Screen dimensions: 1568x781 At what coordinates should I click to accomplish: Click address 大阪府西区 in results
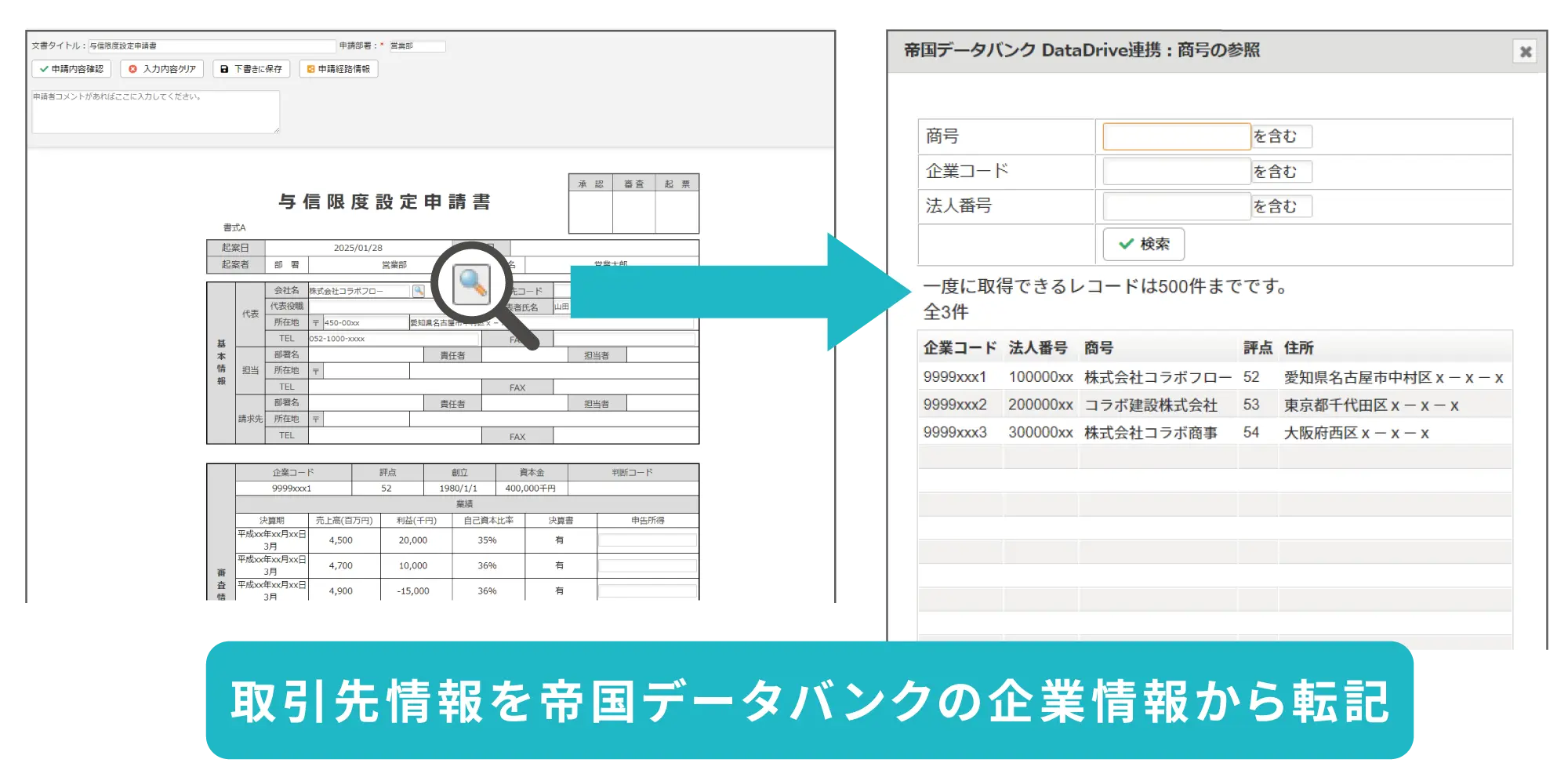click(x=1356, y=432)
